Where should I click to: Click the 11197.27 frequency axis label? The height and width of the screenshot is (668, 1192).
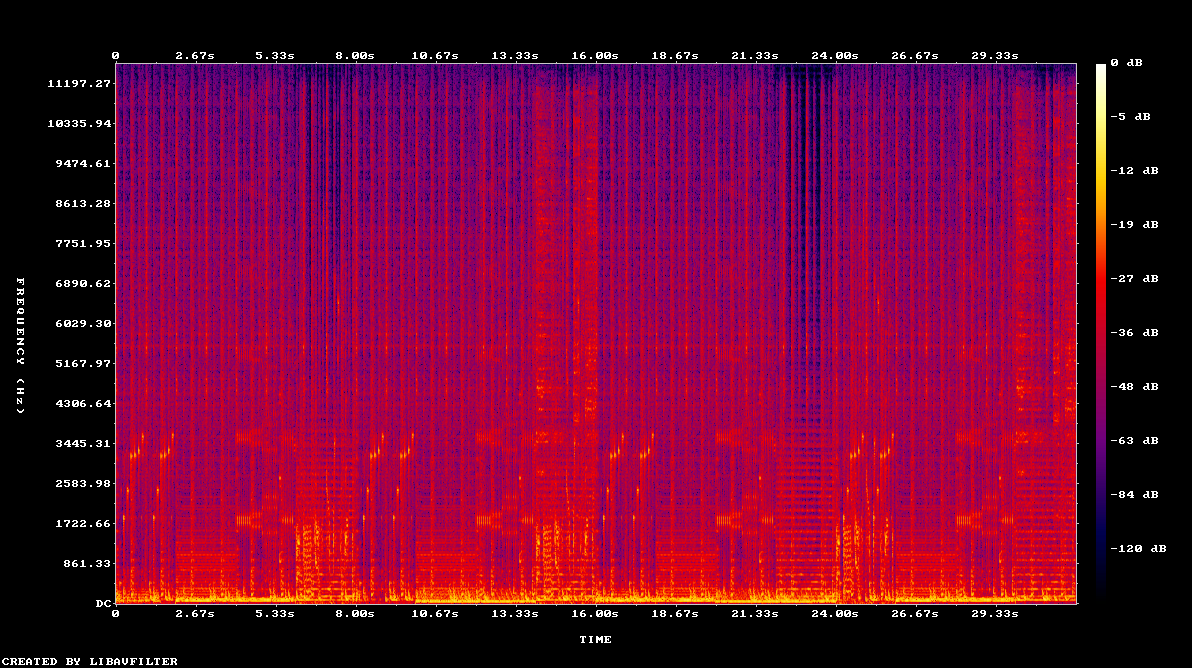pos(79,84)
